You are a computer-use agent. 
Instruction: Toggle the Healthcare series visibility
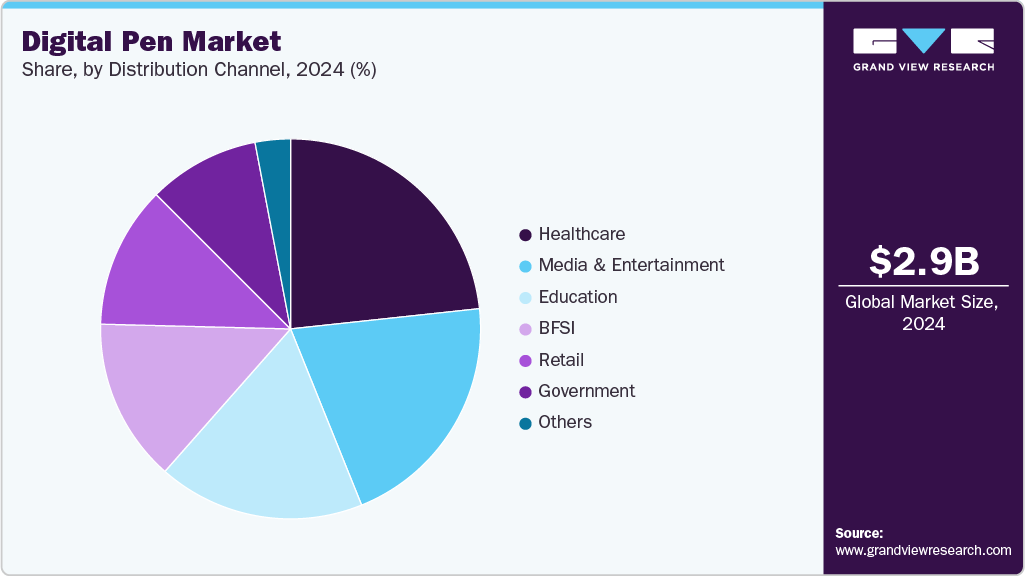(x=580, y=234)
